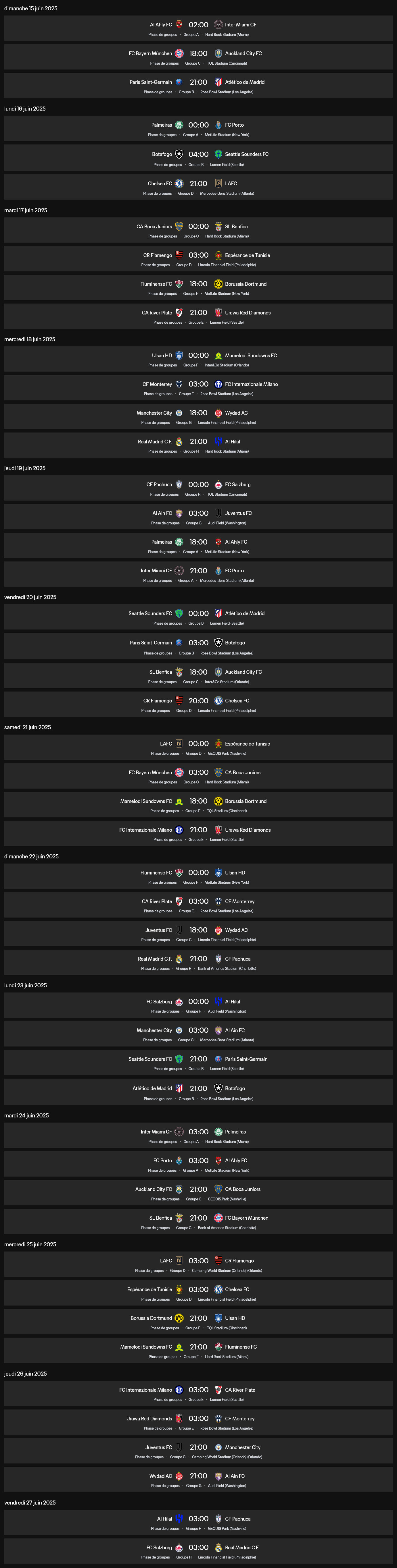
Task: Click SL Benfica crest against CA Boca Juniors
Action: [x=218, y=226]
